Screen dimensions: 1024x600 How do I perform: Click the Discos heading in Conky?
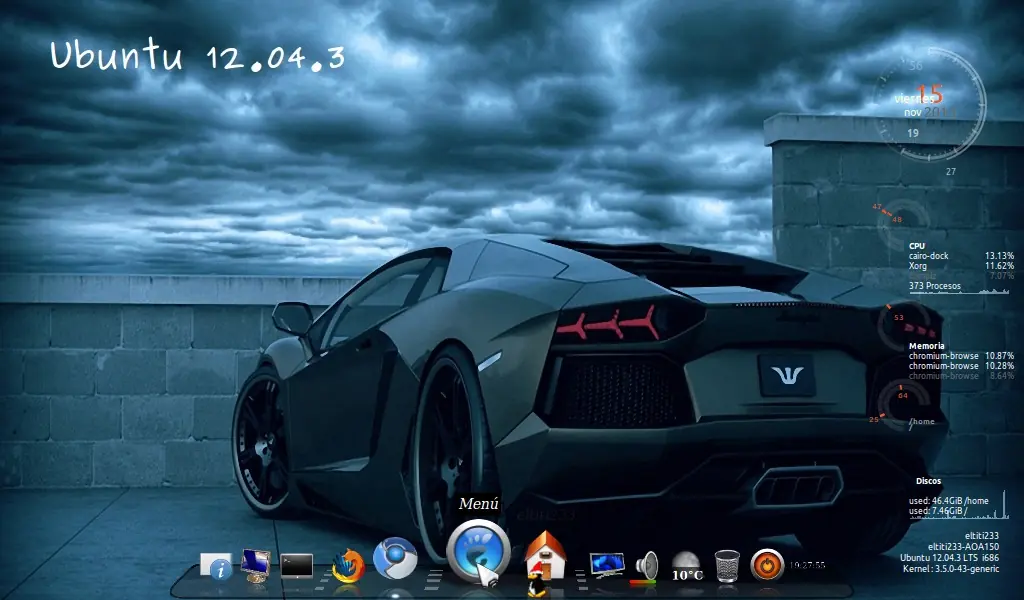928,481
